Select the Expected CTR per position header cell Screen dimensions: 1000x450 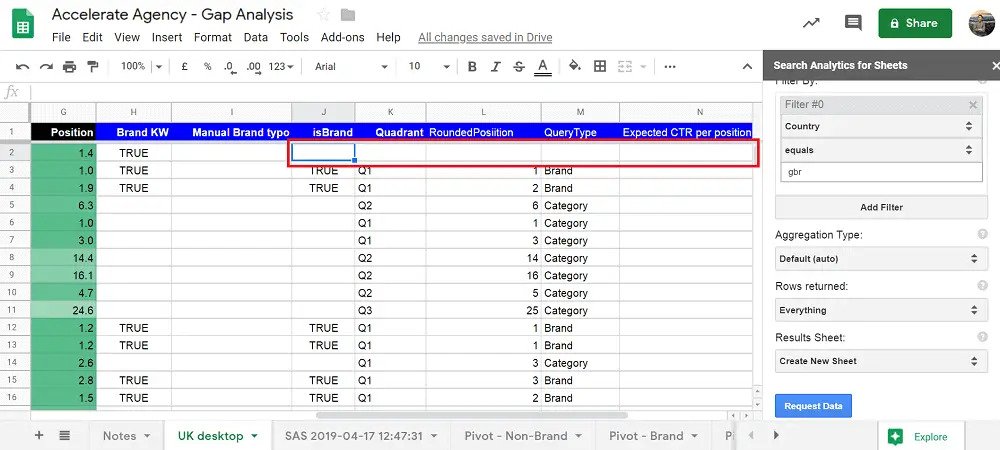tap(686, 133)
